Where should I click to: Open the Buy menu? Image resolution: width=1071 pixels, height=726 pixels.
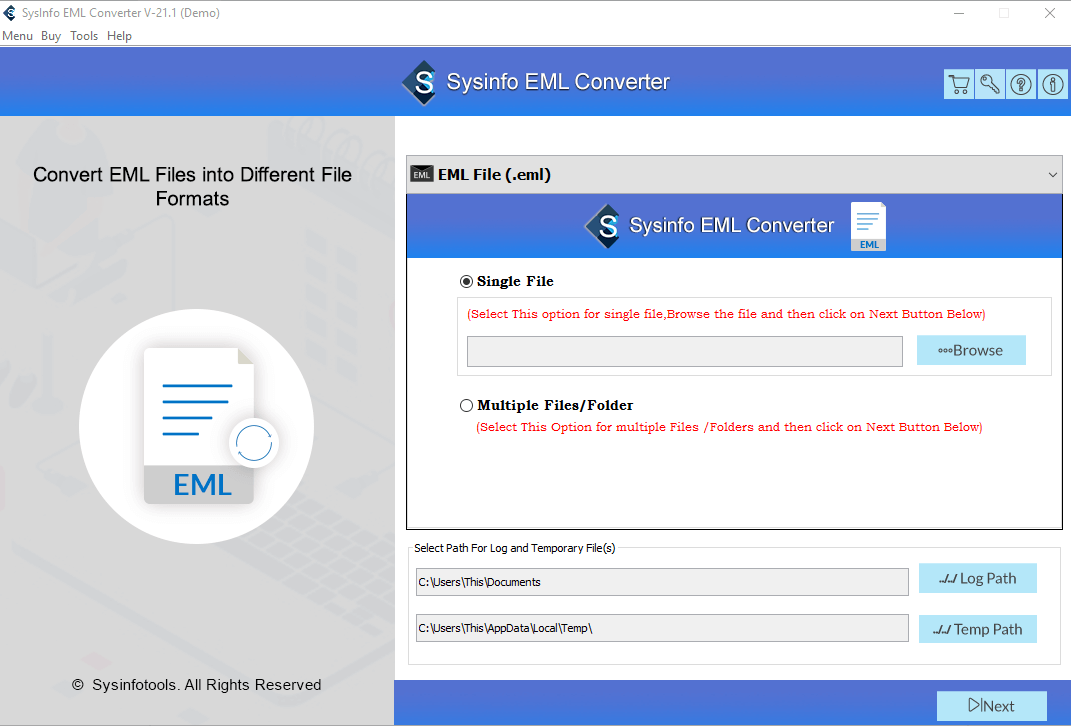51,35
